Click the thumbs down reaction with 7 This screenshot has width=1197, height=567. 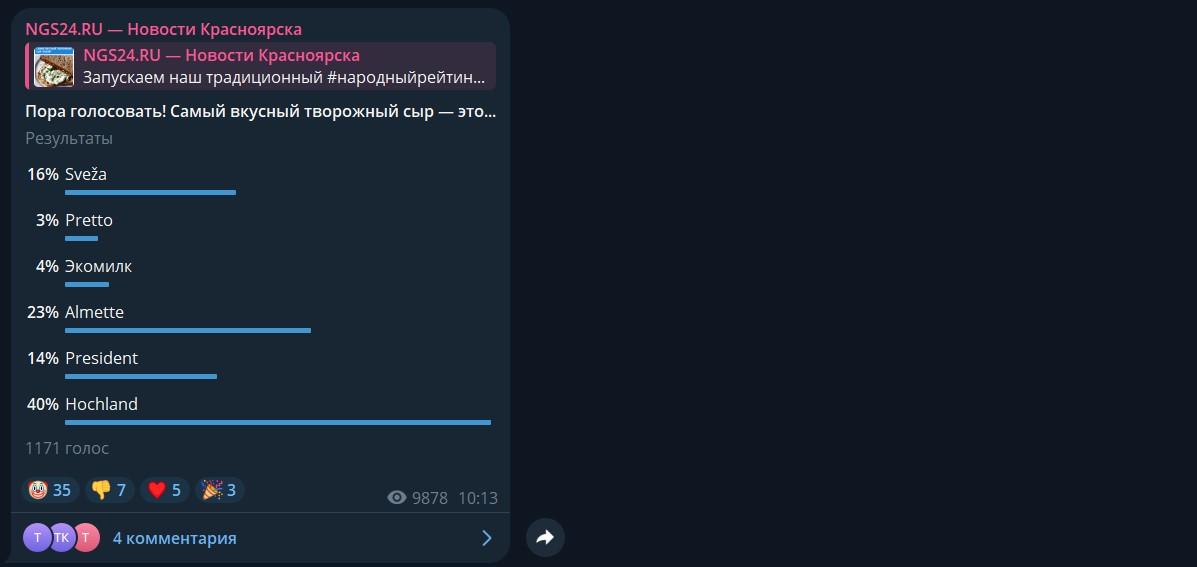click(x=109, y=490)
